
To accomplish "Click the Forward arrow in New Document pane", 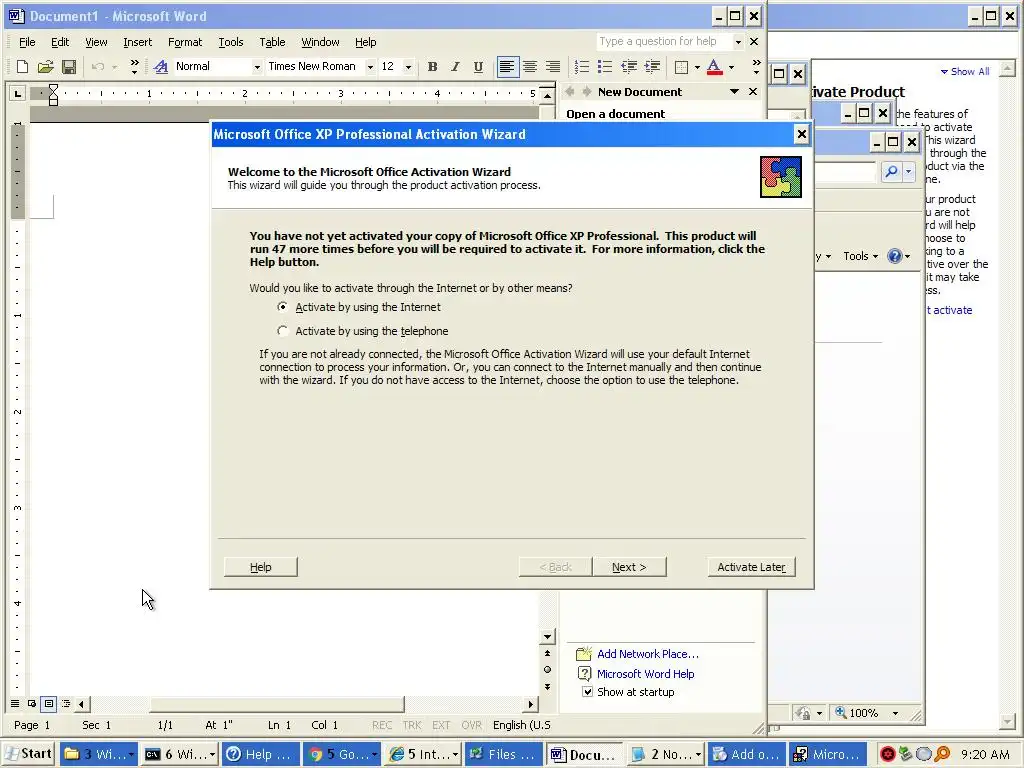I will 586,92.
